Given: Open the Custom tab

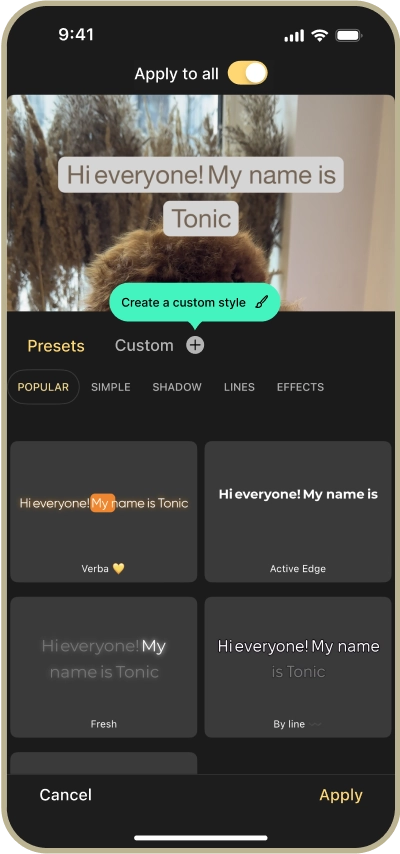Looking at the screenshot, I should tap(144, 345).
